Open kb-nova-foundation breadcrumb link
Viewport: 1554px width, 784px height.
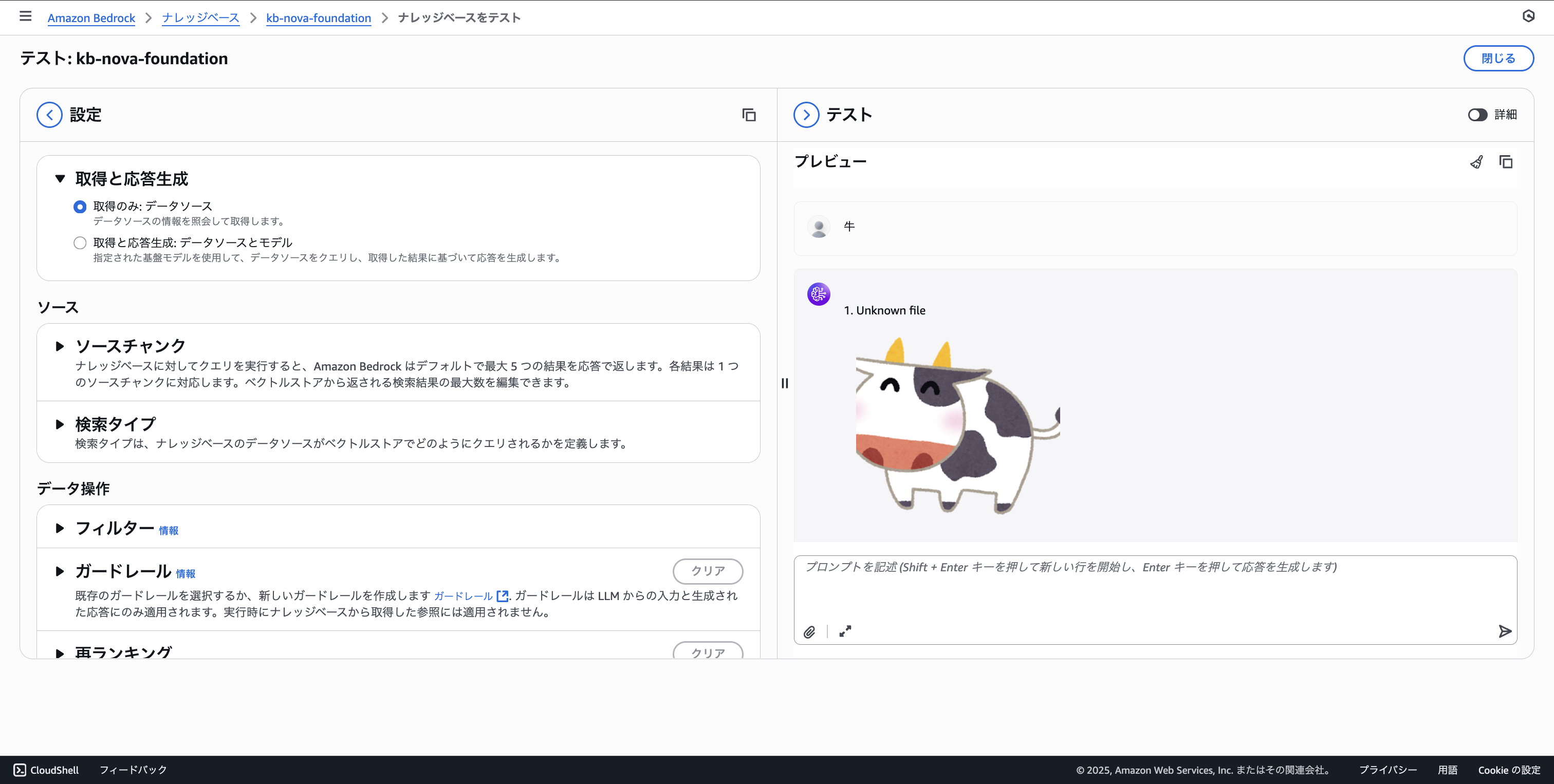tap(319, 18)
